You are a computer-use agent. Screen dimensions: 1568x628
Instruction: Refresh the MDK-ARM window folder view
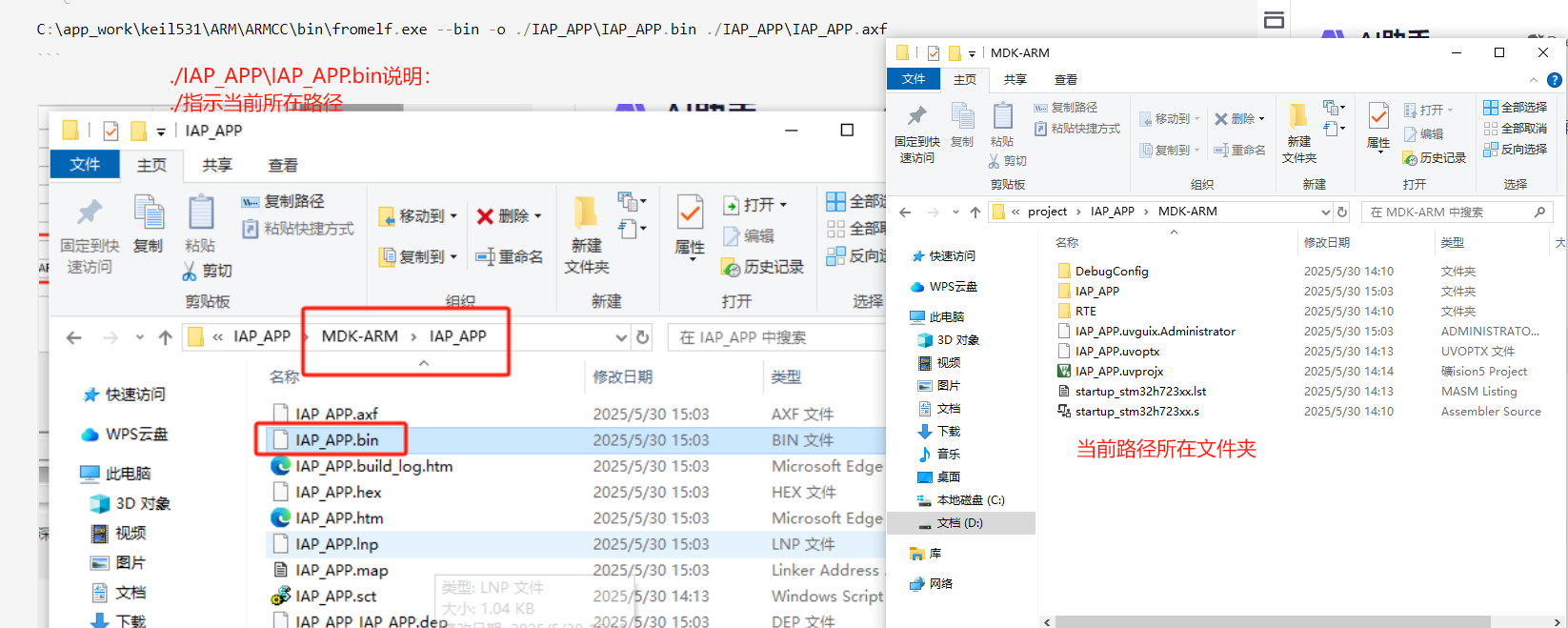[1342, 212]
